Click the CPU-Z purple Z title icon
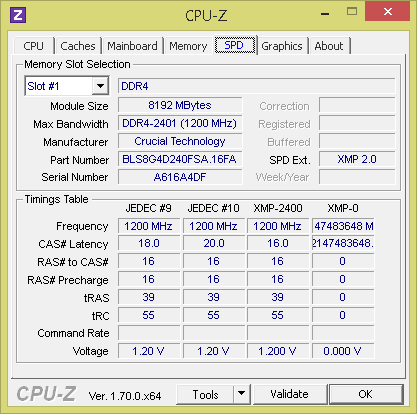Screen dimensions: 417x414 point(18,15)
